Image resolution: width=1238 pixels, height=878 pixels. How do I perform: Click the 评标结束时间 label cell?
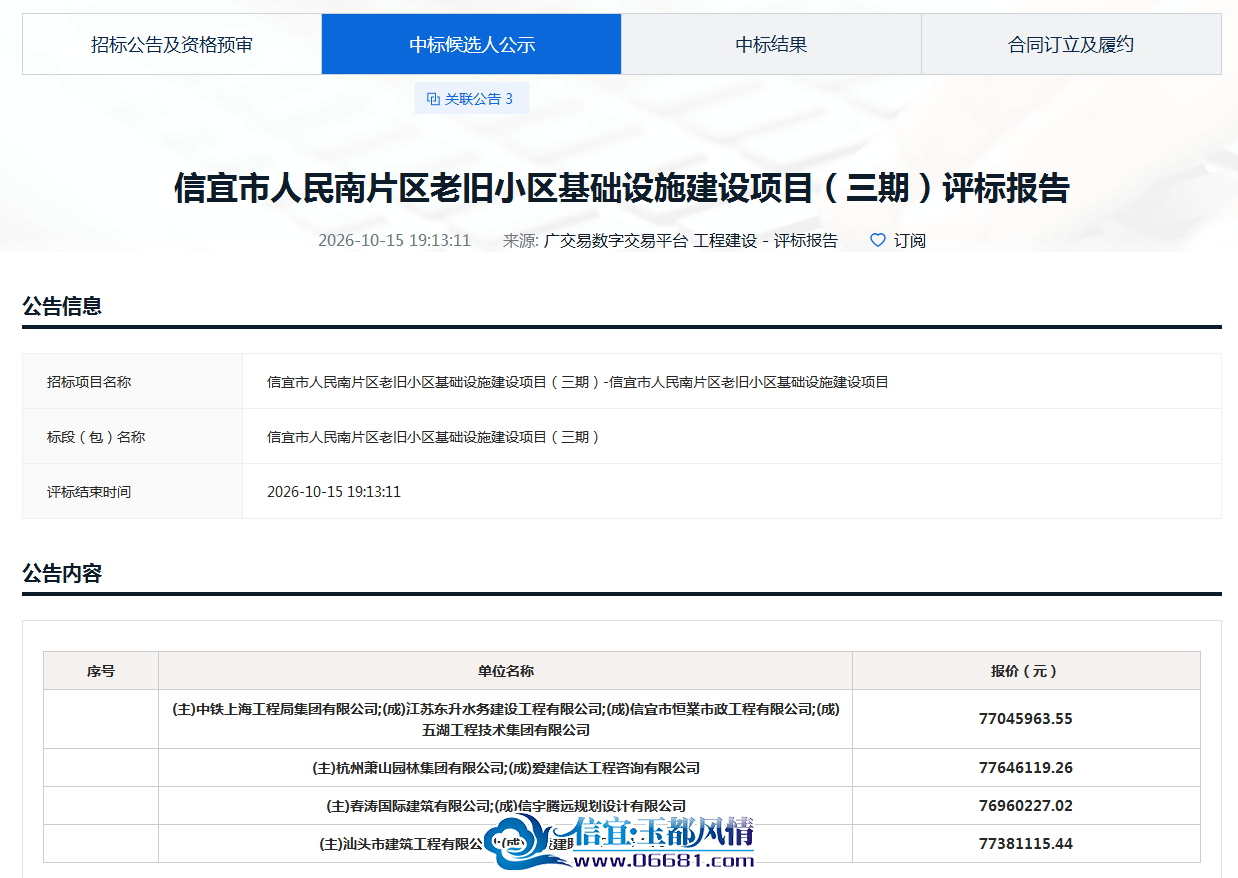coord(133,491)
